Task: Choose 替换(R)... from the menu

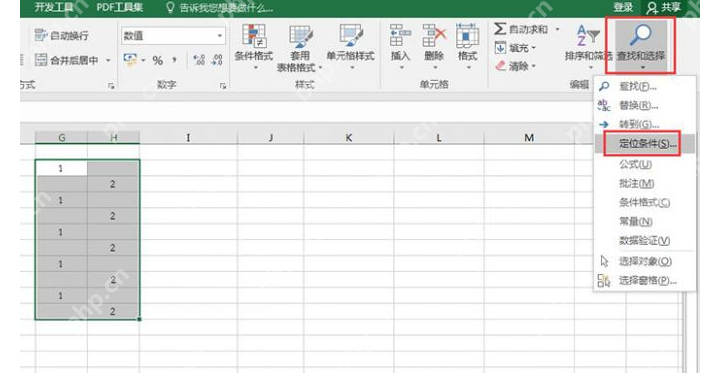Action: [645, 106]
